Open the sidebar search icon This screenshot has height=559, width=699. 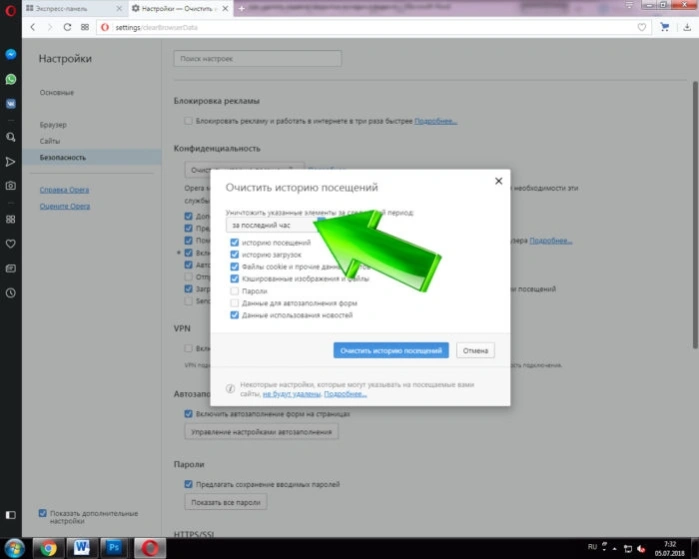pyautogui.click(x=11, y=137)
